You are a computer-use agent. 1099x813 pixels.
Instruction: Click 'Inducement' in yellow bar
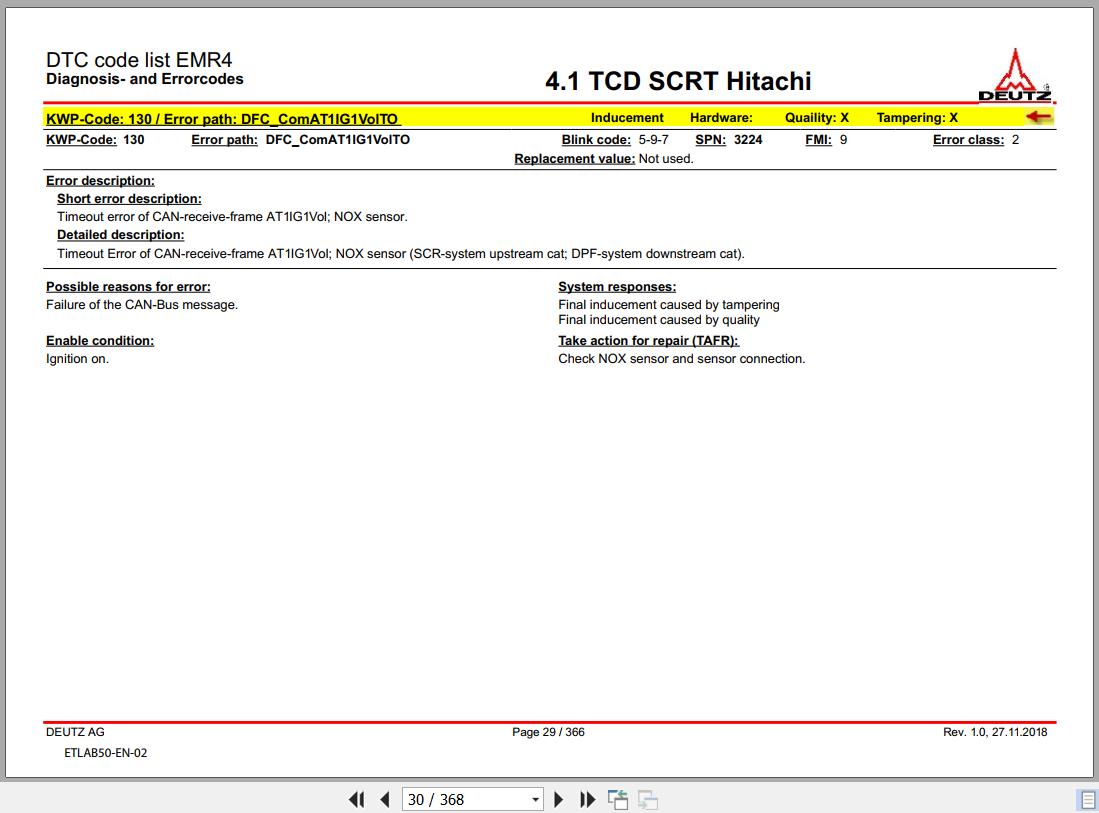(x=627, y=118)
